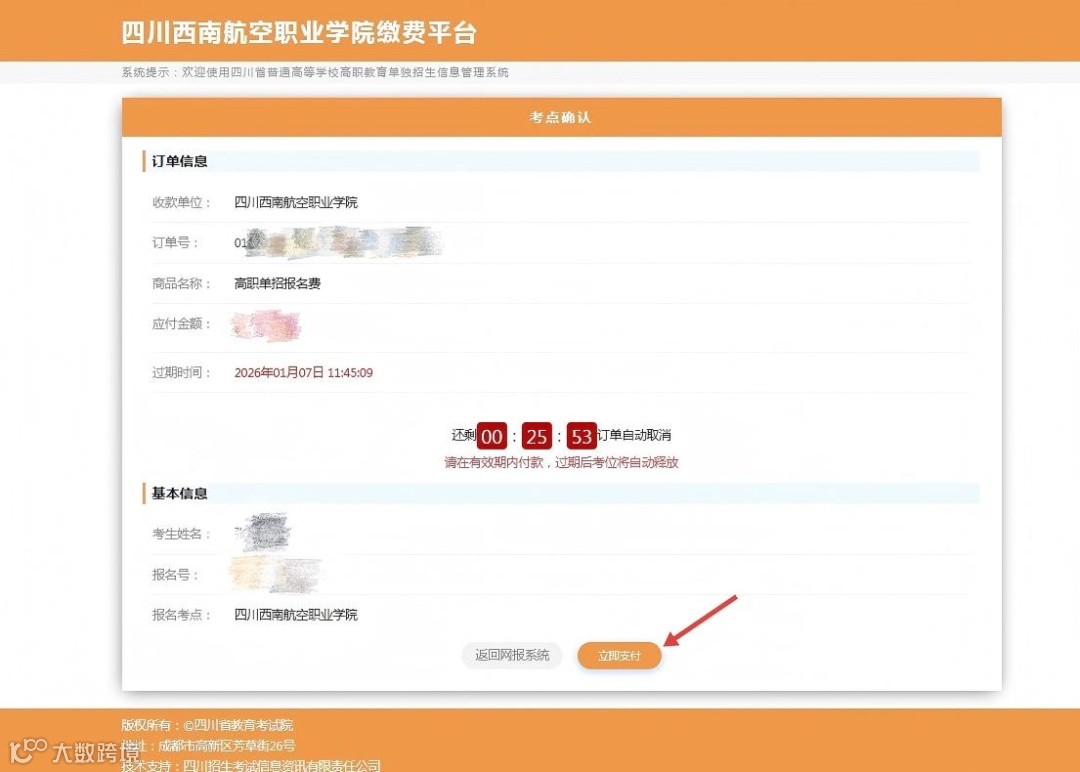
Task: Click the 应付金额 field label
Action: pos(180,324)
